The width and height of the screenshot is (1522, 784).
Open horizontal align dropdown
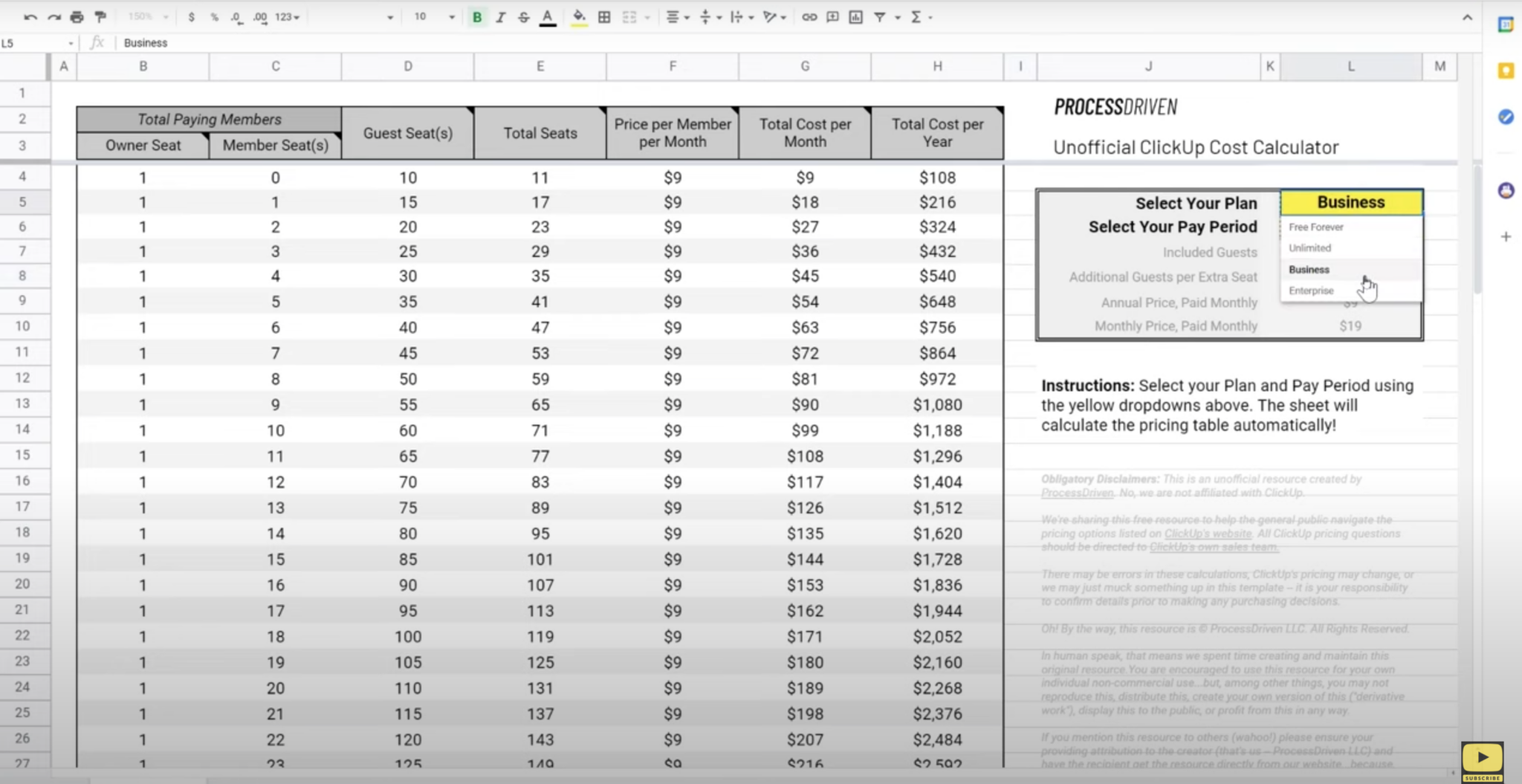677,17
